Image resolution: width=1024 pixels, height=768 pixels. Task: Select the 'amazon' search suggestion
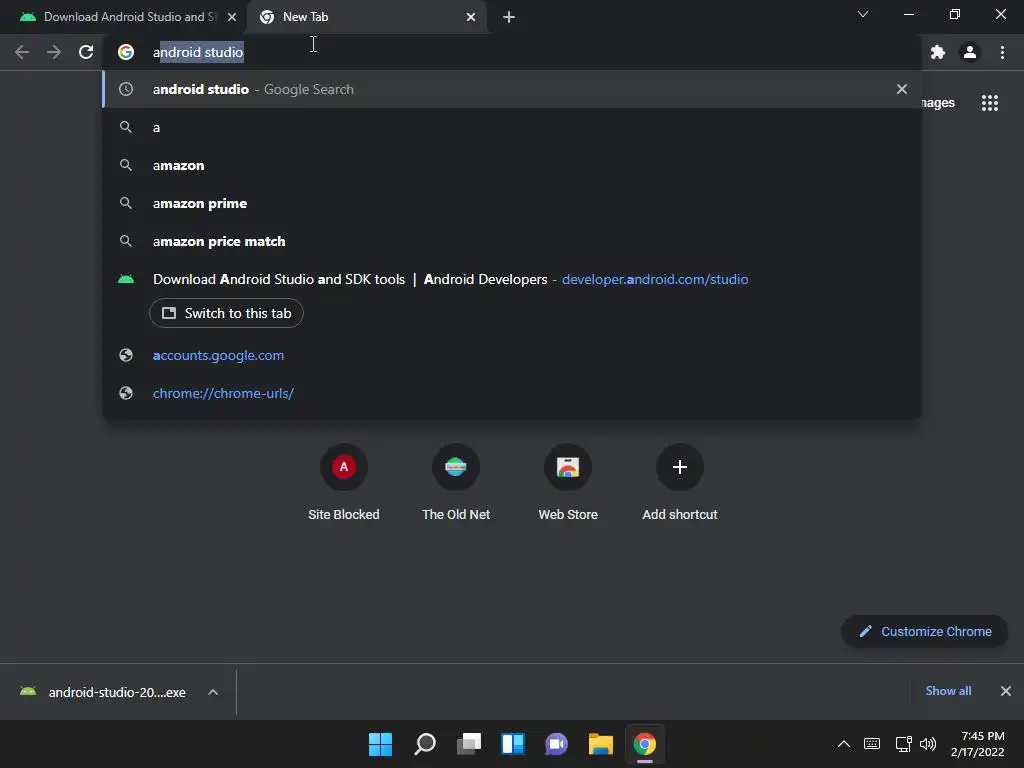512,165
